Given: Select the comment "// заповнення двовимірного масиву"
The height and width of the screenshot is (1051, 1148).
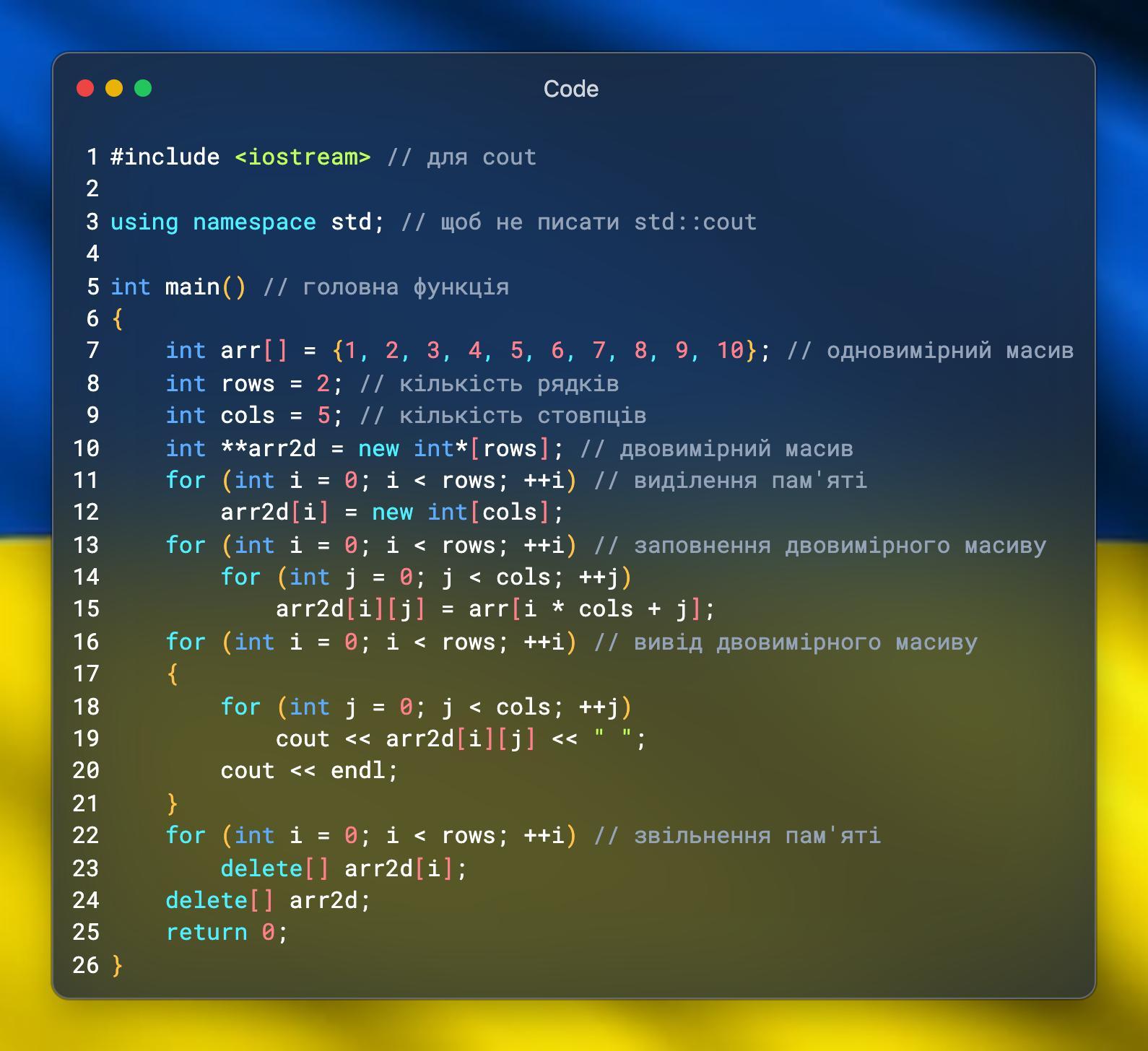Looking at the screenshot, I should (x=819, y=545).
